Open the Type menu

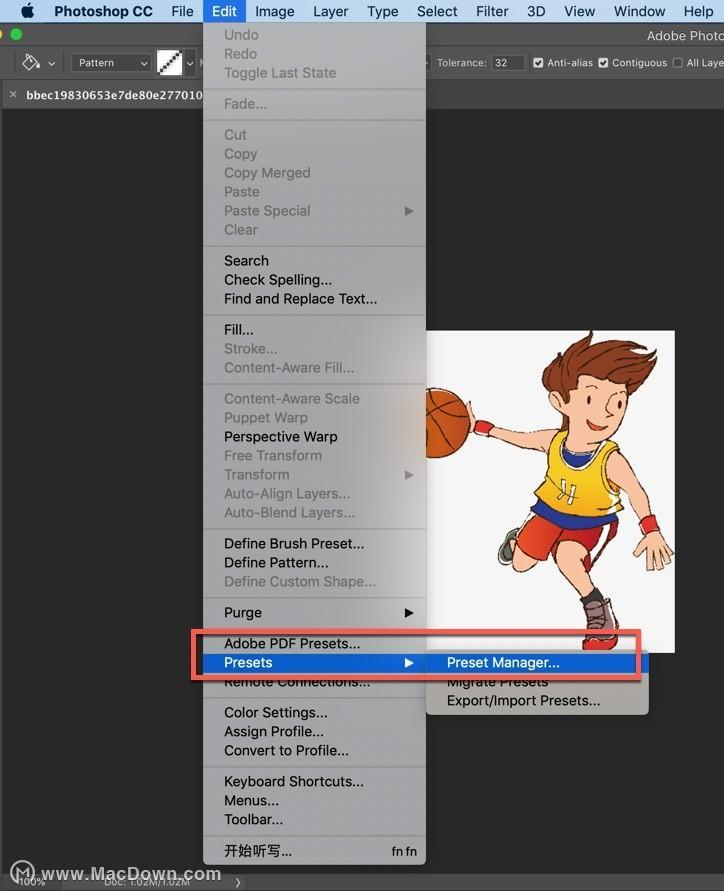pyautogui.click(x=382, y=11)
